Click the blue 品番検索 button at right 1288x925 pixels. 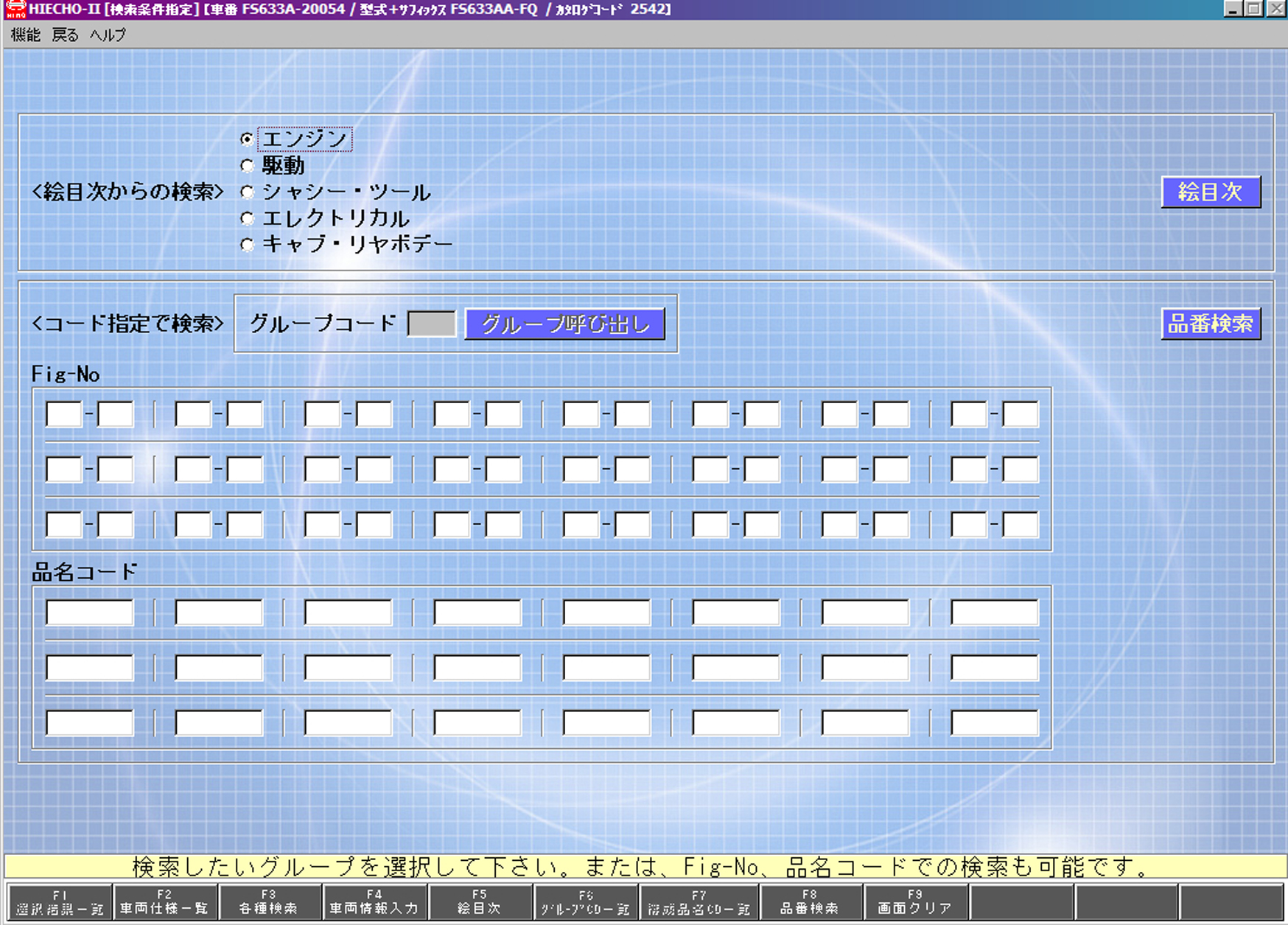1211,324
